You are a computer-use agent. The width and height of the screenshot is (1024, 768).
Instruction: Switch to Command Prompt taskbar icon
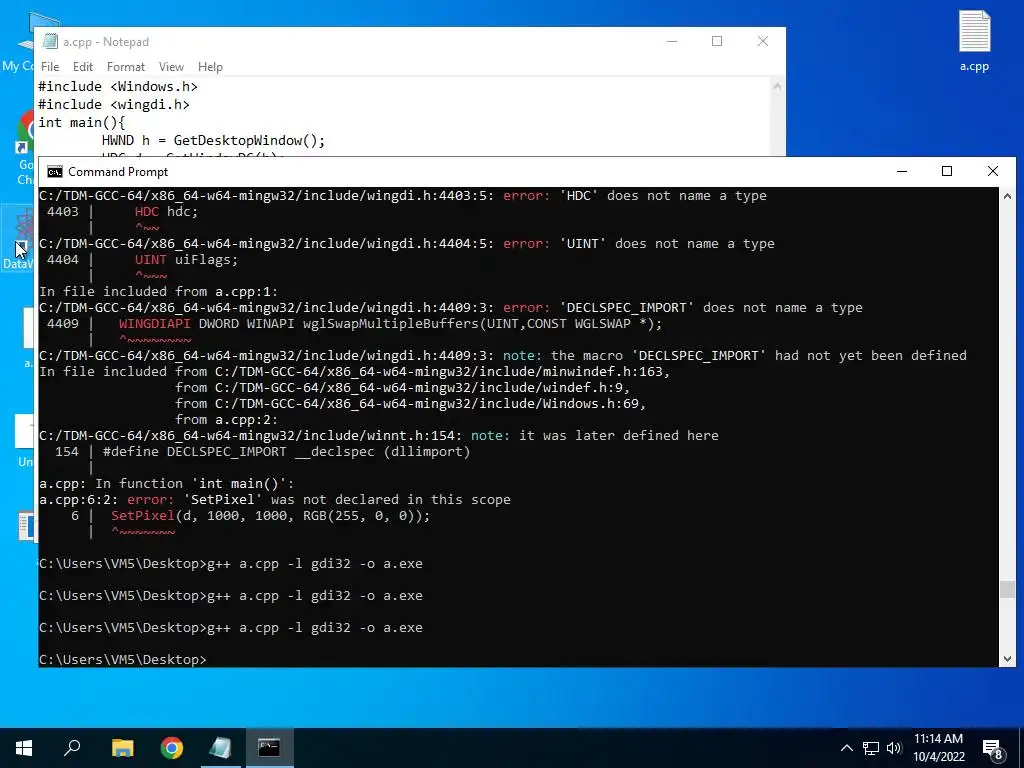click(x=269, y=748)
